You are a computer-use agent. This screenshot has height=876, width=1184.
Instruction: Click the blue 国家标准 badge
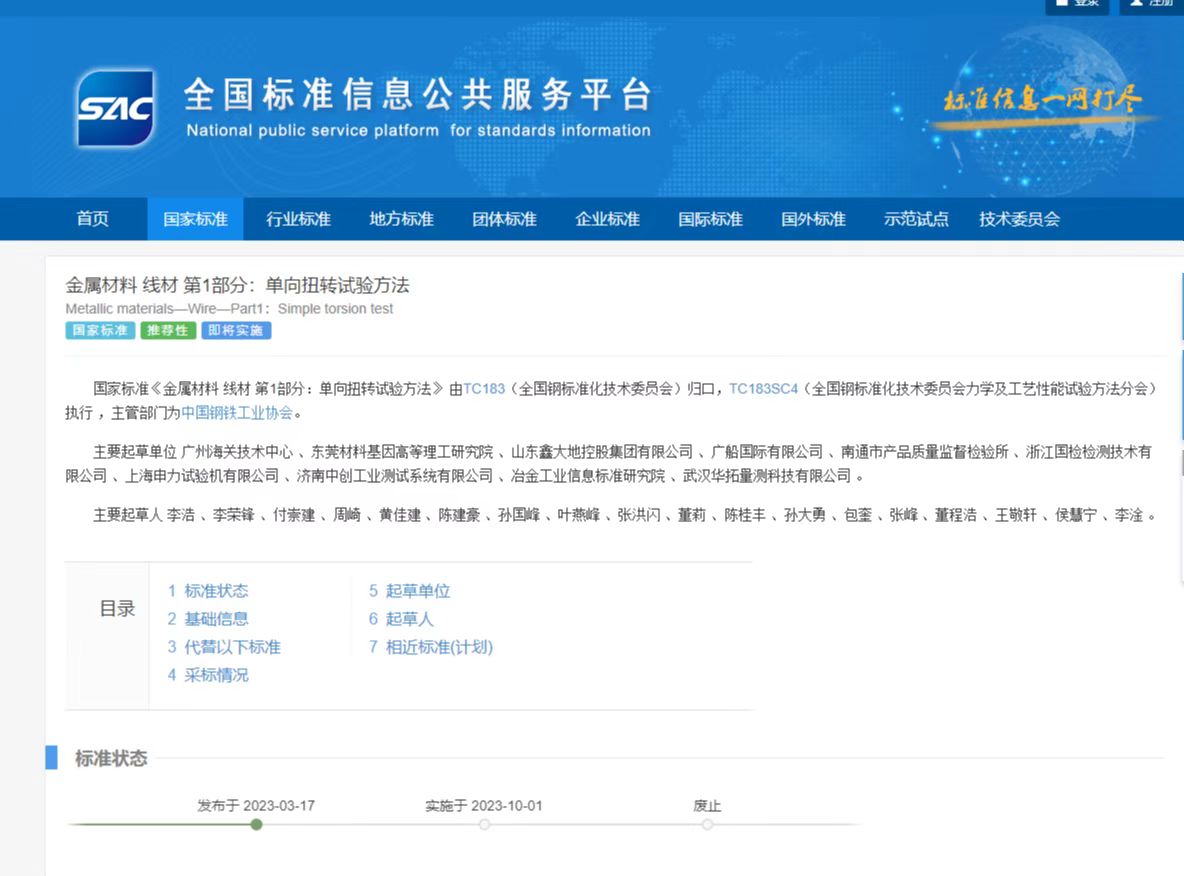click(x=99, y=330)
